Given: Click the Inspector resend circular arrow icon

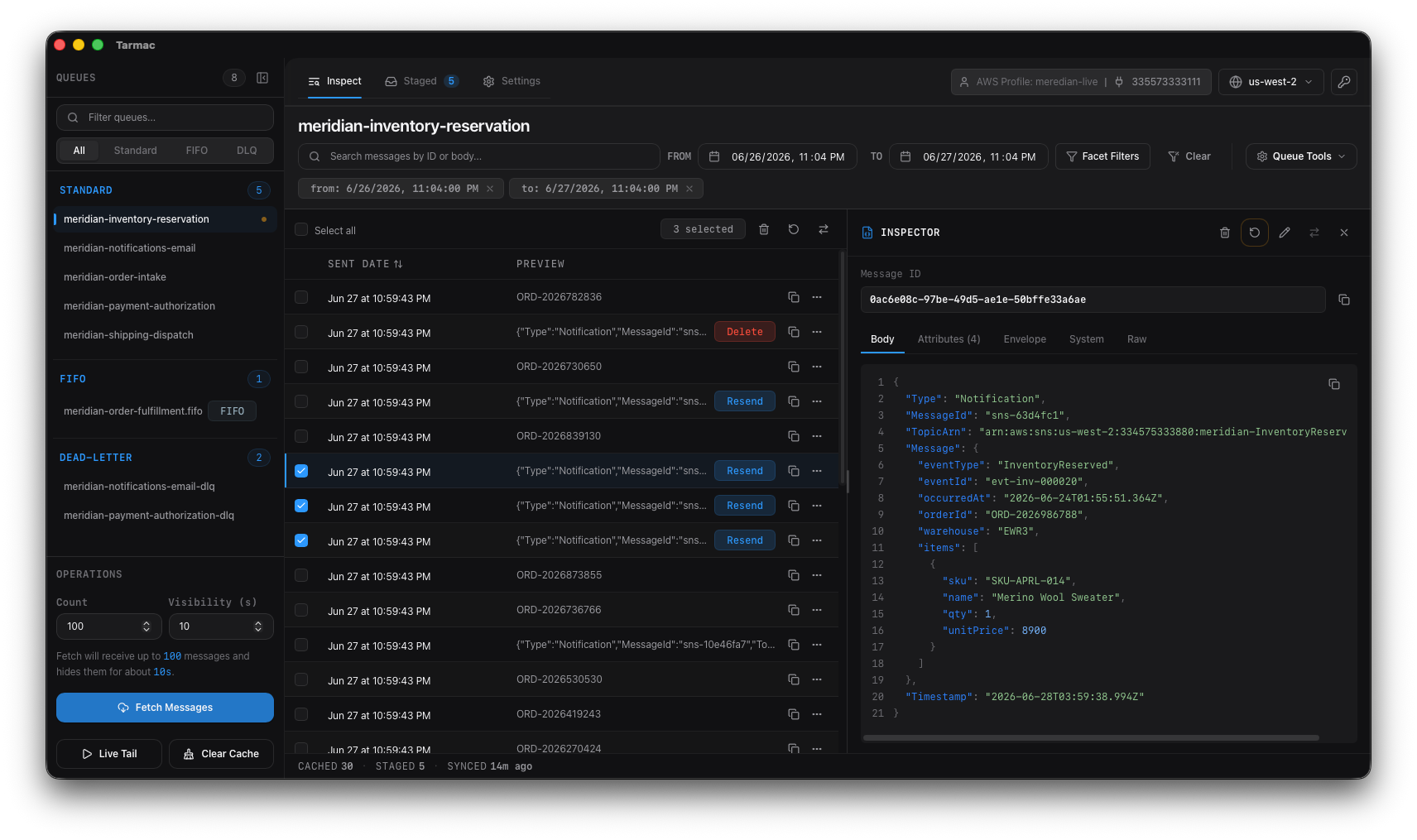Looking at the screenshot, I should 1255,233.
